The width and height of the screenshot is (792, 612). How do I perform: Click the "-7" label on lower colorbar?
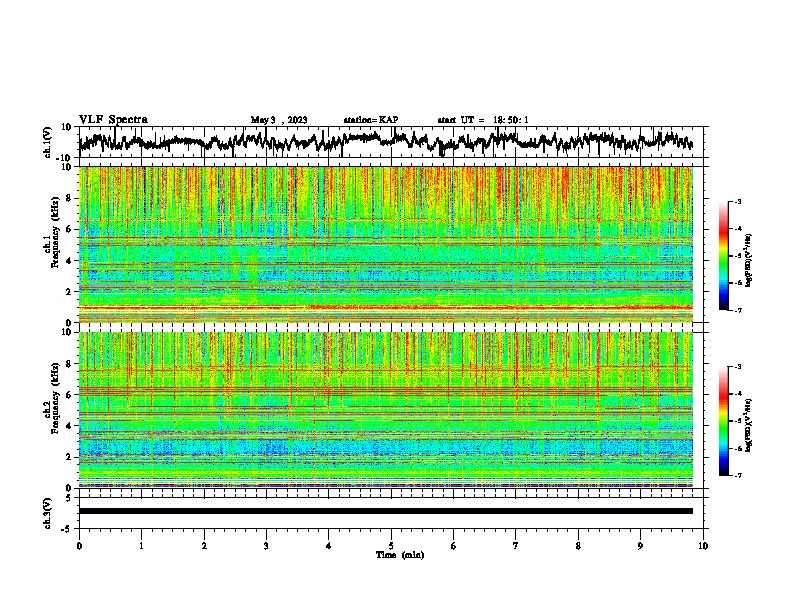[737, 475]
